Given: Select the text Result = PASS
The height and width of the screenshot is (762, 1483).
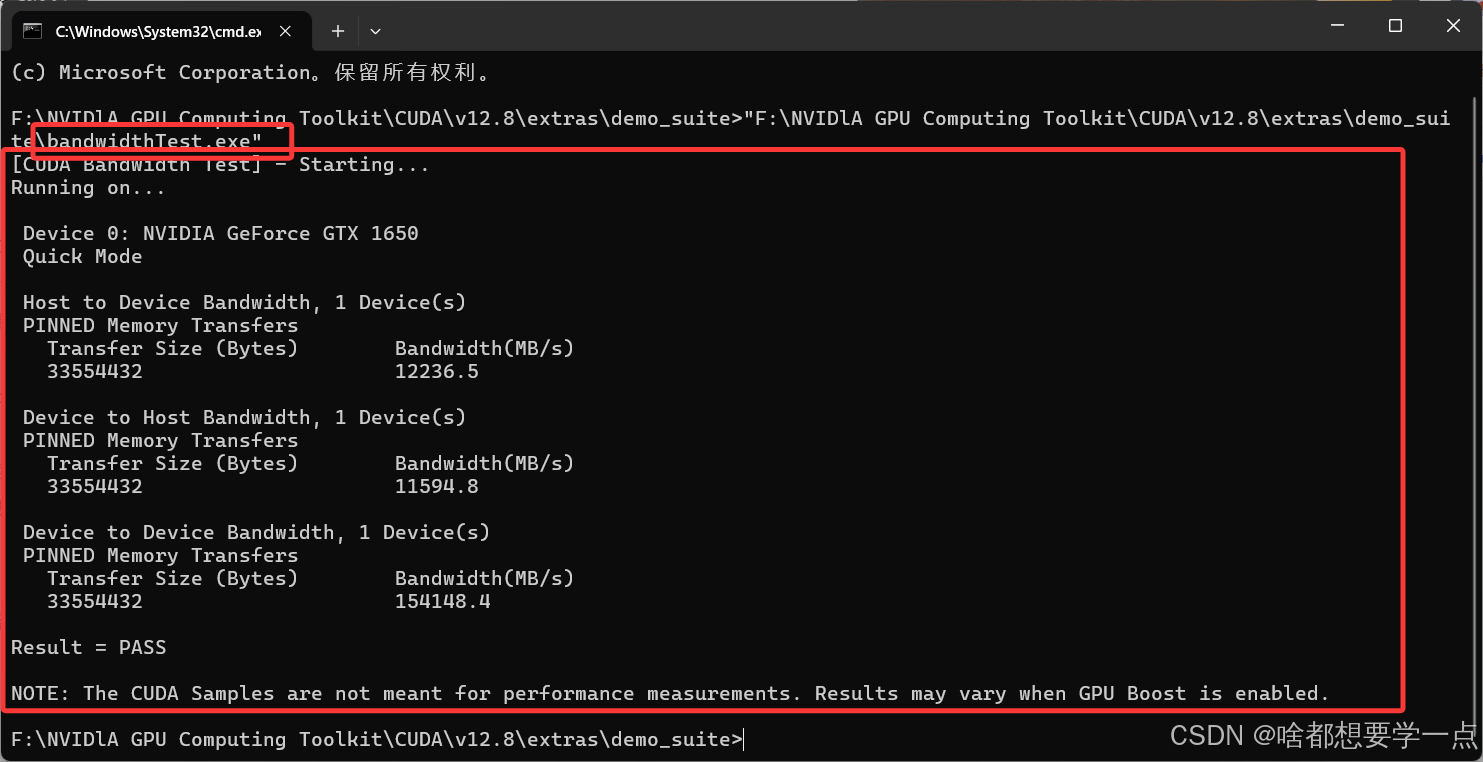Looking at the screenshot, I should (x=88, y=647).
